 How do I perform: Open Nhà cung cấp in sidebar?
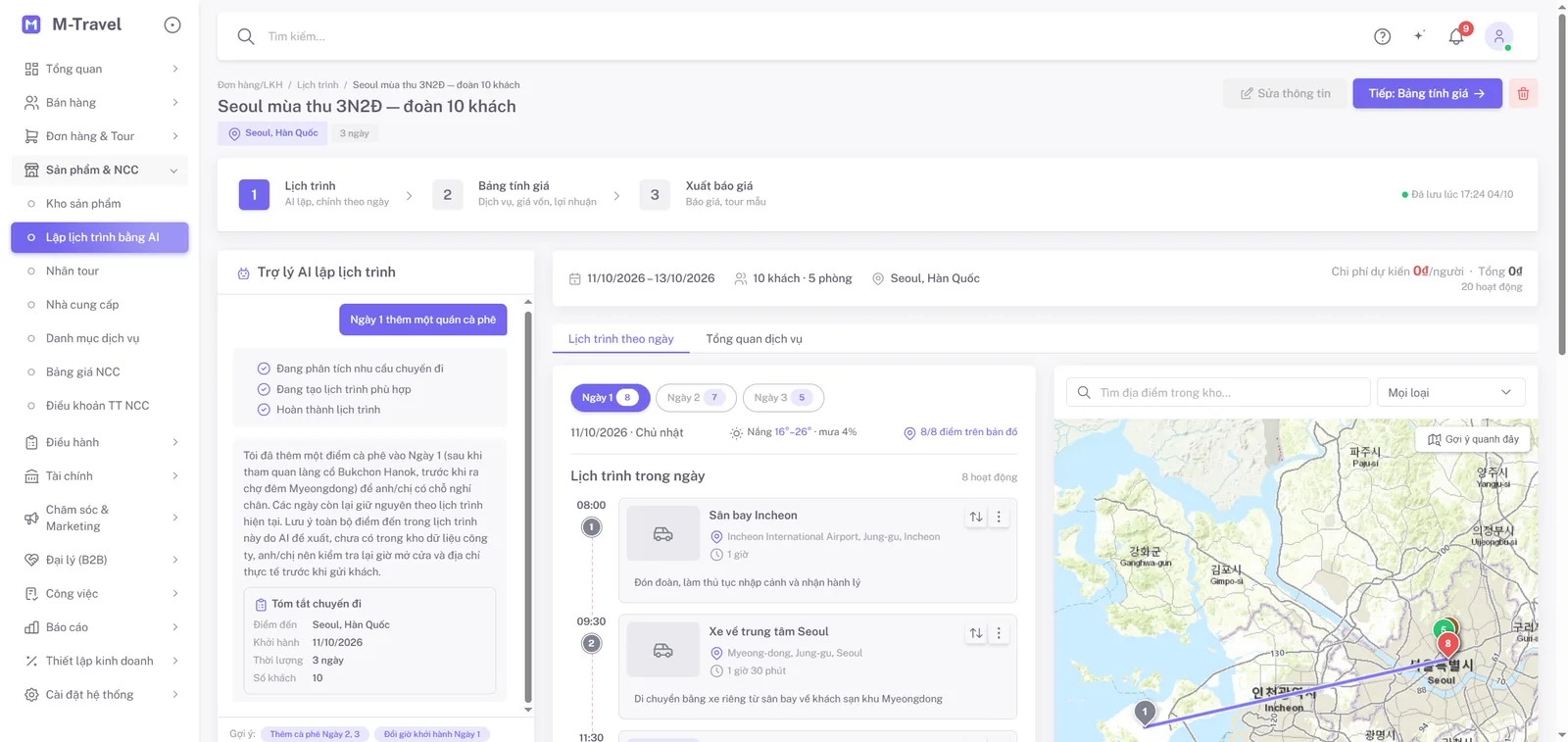(x=100, y=305)
